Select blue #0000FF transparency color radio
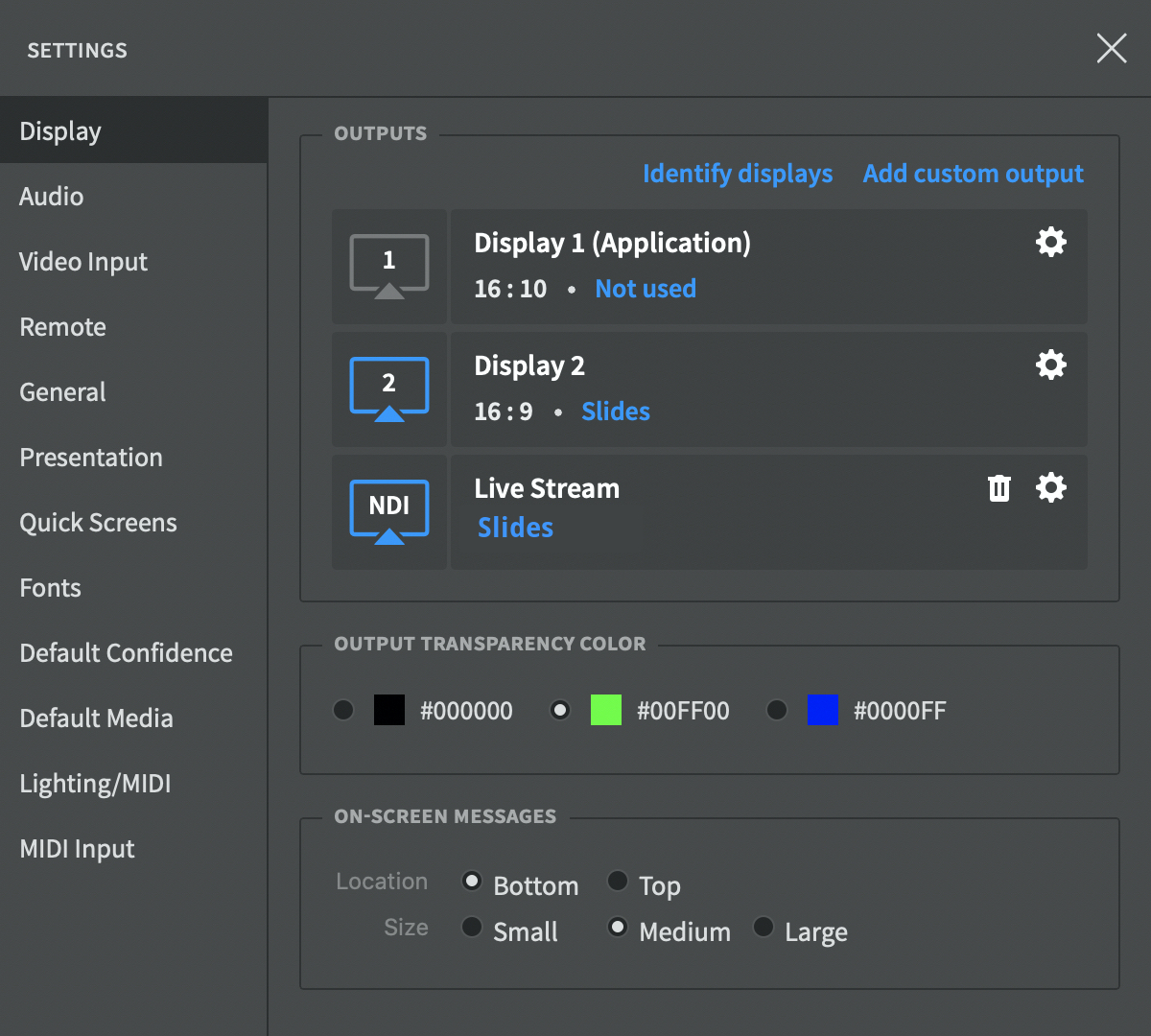The width and height of the screenshot is (1151, 1036). click(x=777, y=710)
